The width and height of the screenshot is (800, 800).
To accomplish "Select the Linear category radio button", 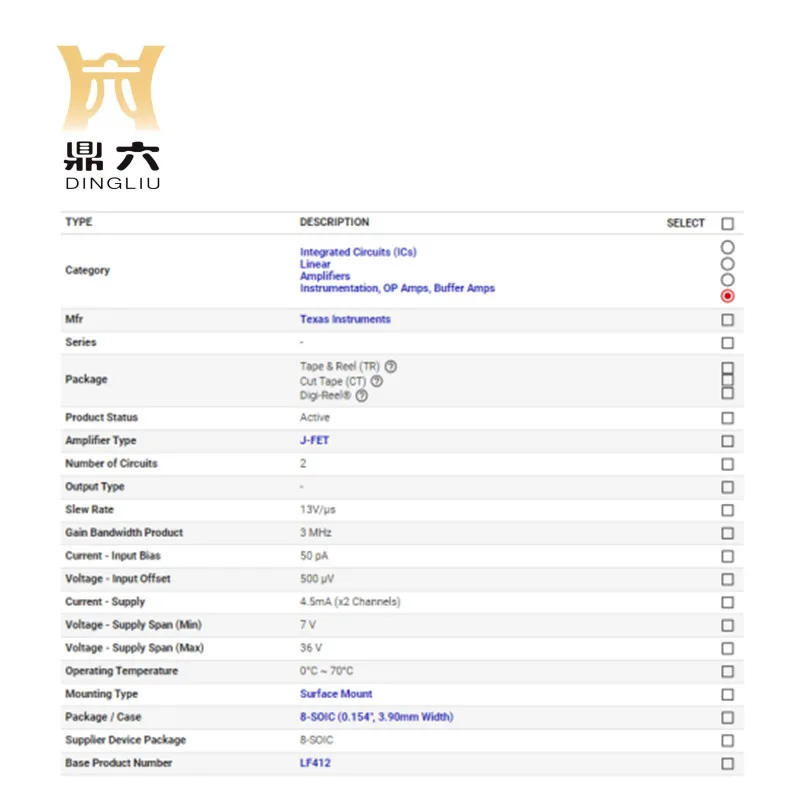I will coord(728,264).
